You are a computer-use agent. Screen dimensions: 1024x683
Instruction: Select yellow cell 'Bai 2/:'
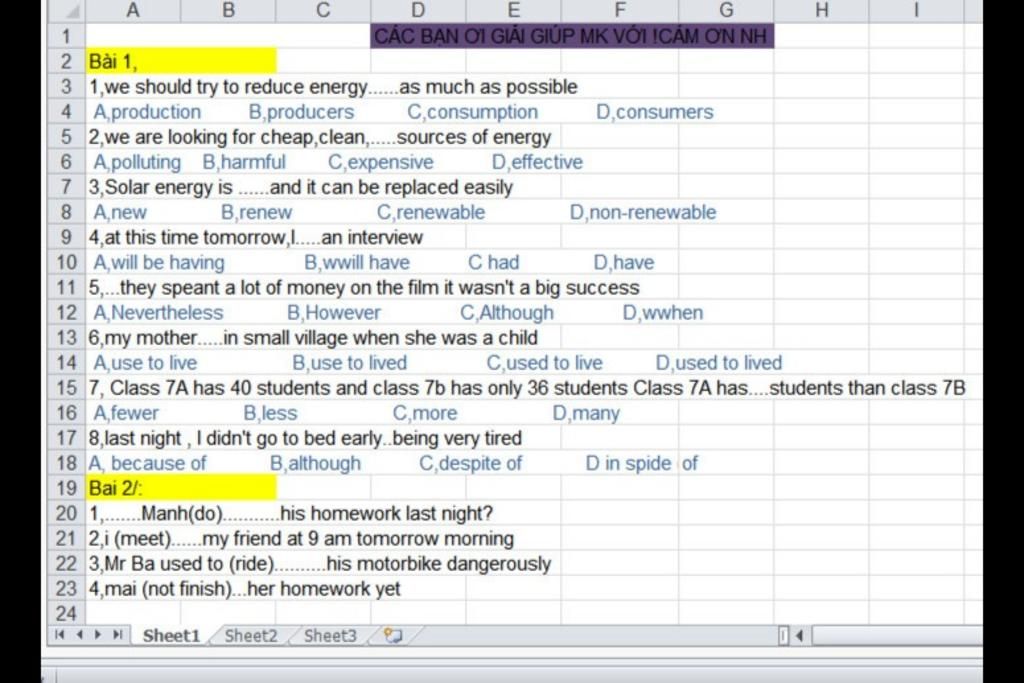coord(181,488)
